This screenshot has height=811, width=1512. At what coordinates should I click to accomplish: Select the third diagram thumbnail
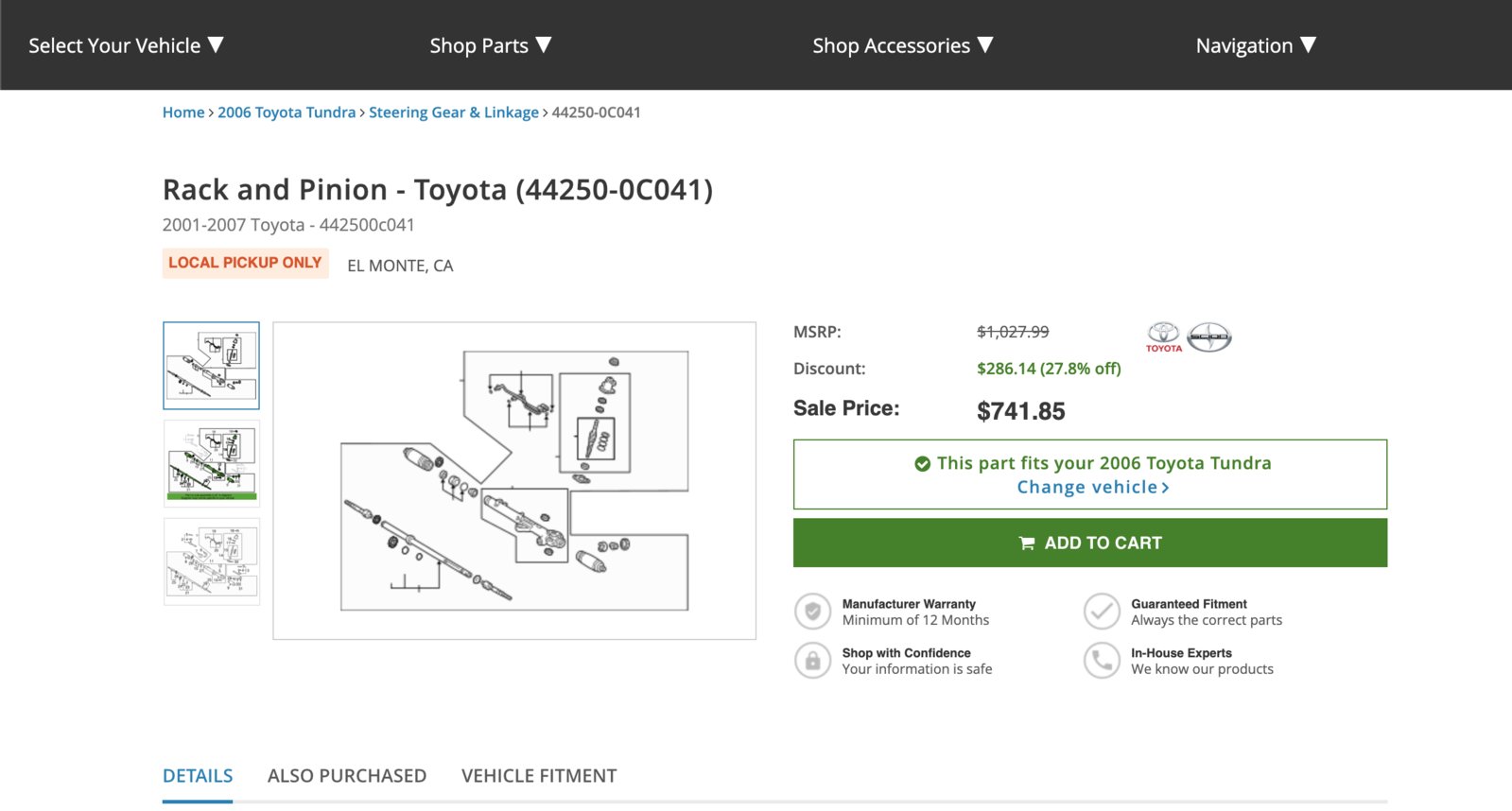(211, 561)
